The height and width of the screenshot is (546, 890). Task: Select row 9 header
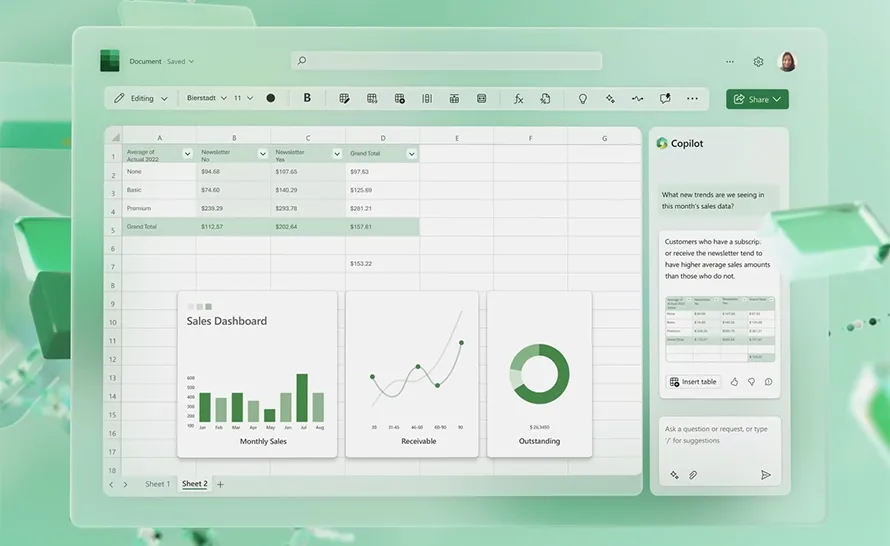(113, 304)
